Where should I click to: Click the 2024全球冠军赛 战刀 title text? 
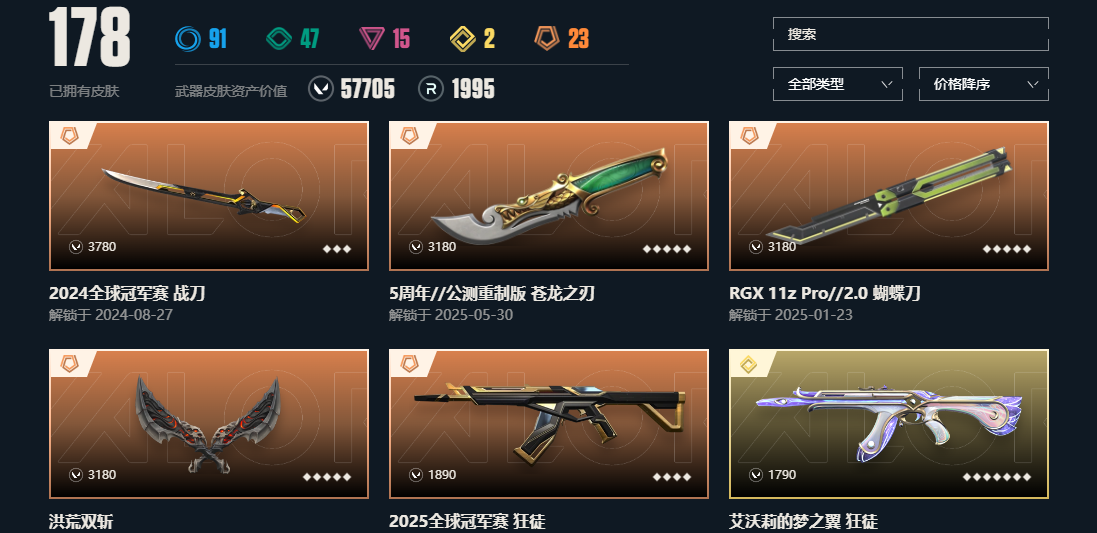point(127,294)
